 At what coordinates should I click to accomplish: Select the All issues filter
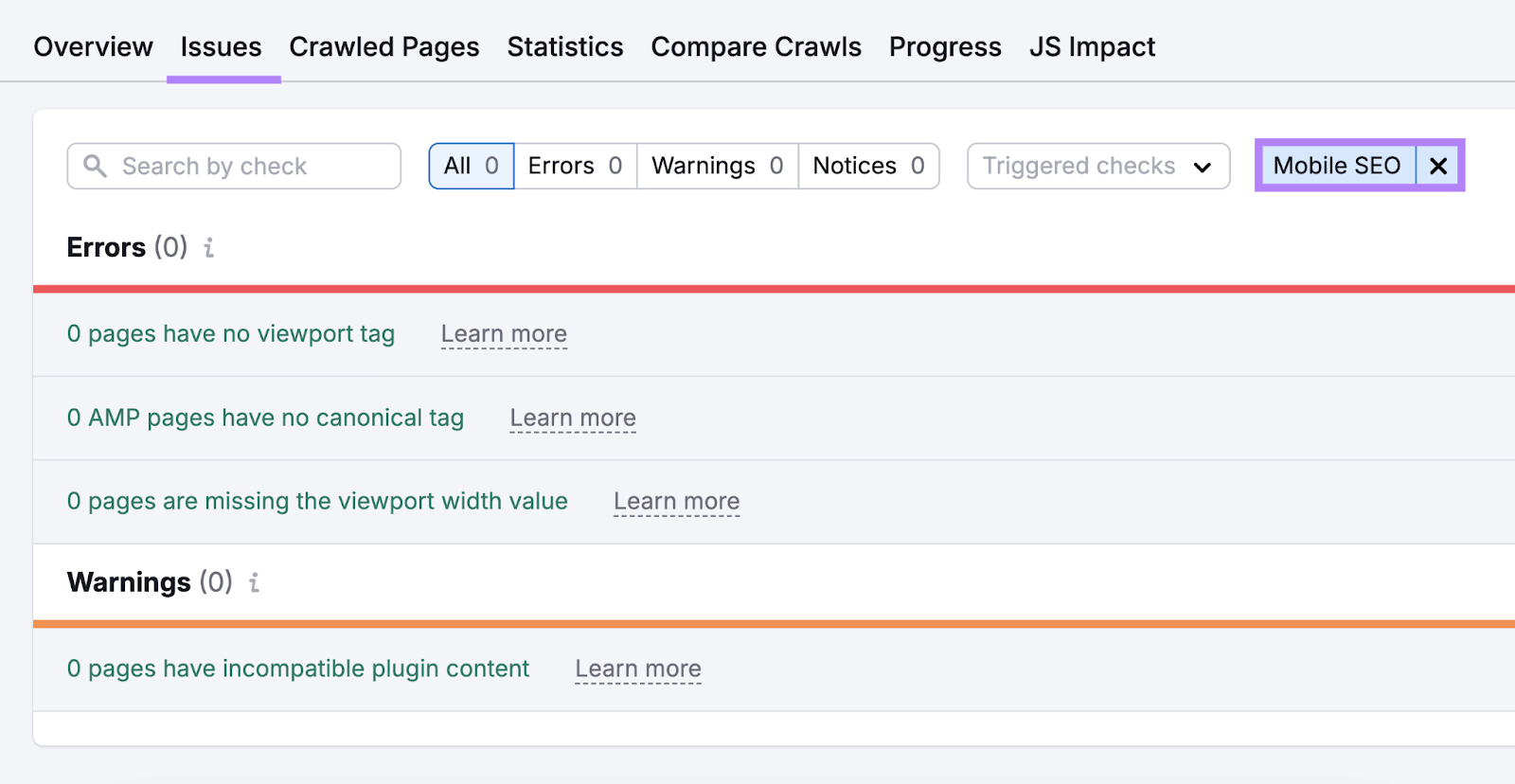[471, 166]
